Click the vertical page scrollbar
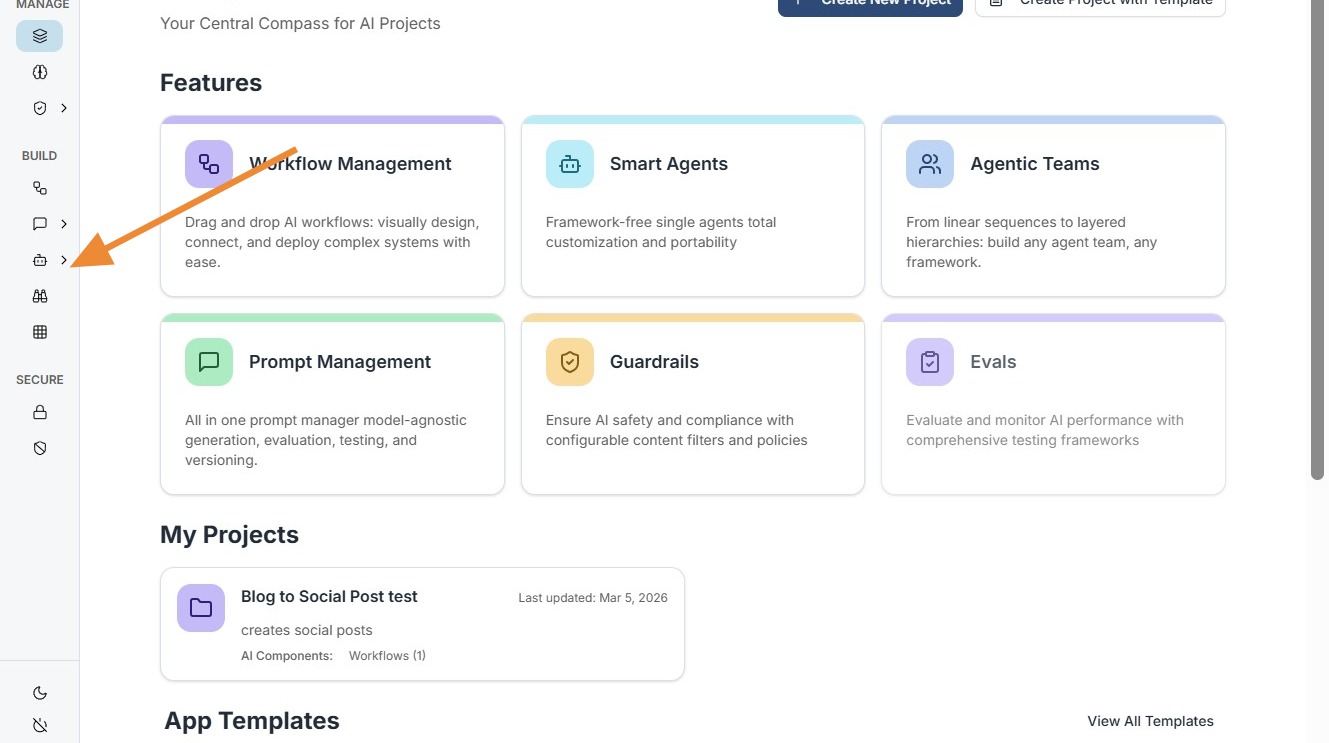This screenshot has height=743, width=1329. click(x=1318, y=240)
